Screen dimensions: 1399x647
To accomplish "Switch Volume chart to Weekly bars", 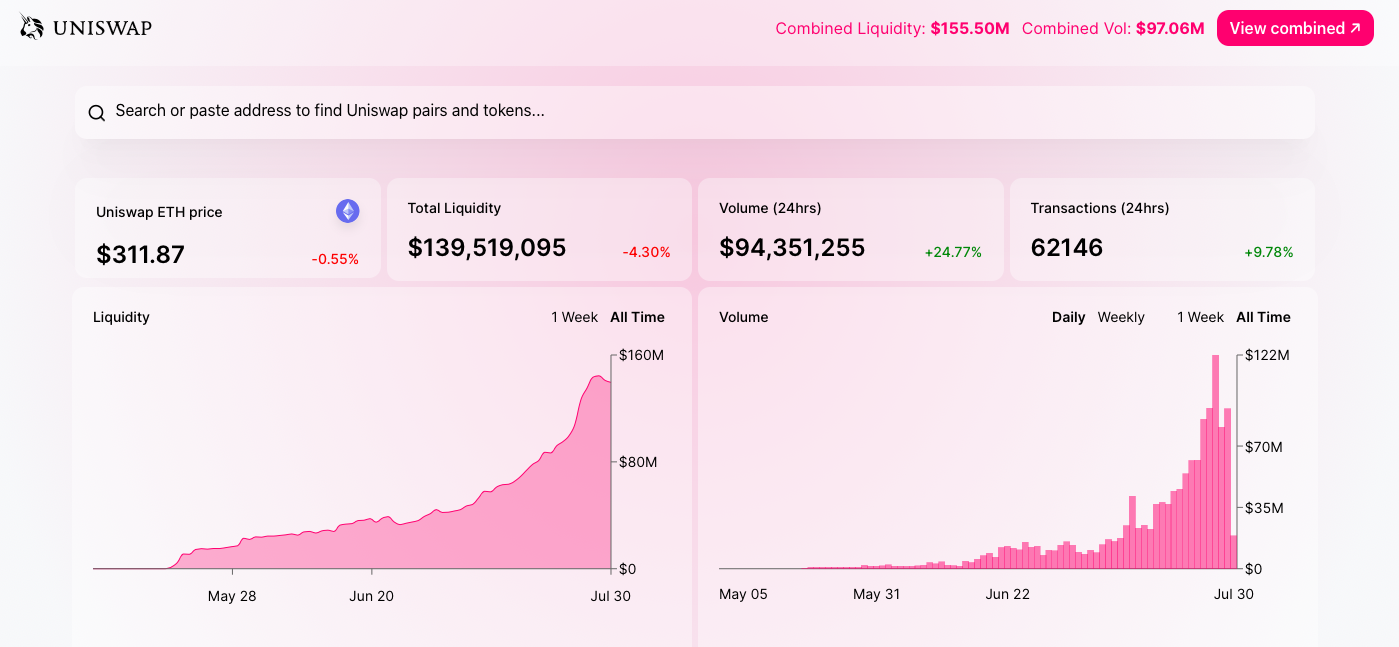I will pos(1121,317).
